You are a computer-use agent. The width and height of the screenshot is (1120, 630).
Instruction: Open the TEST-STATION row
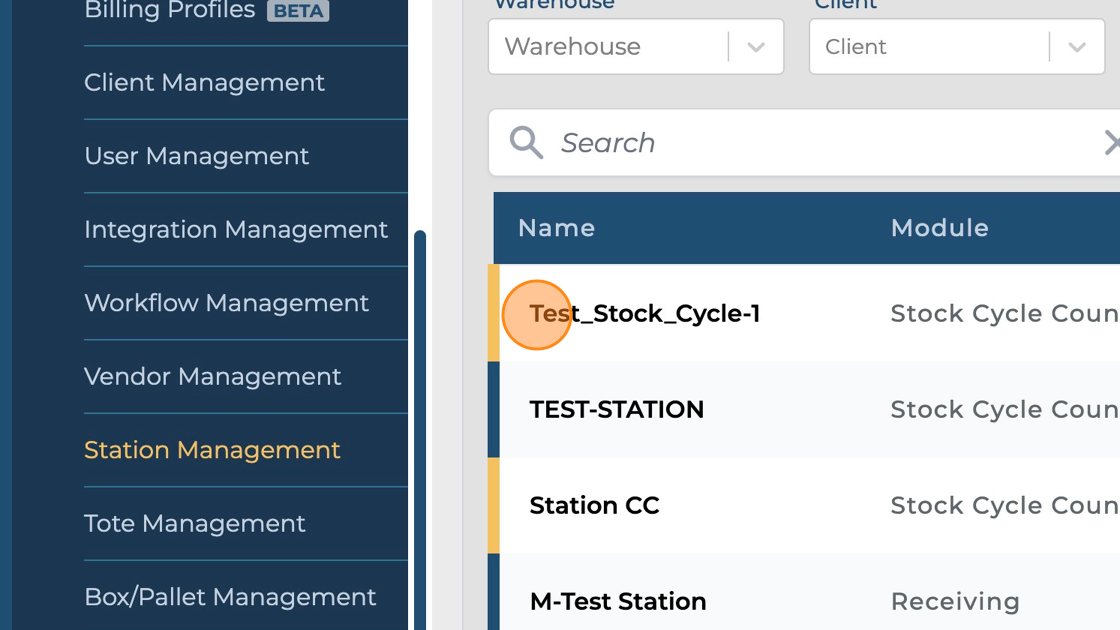(x=616, y=410)
